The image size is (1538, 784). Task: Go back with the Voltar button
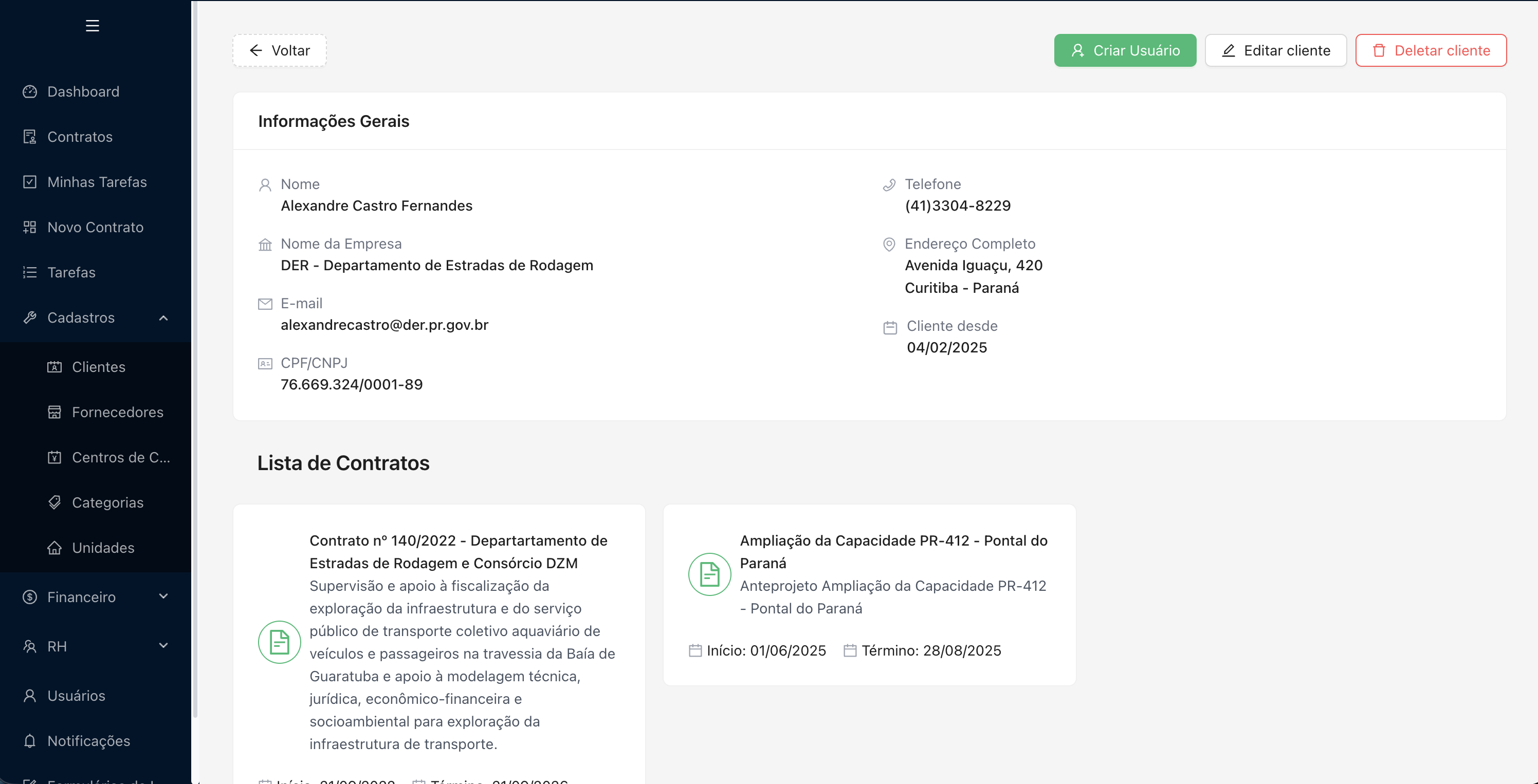[280, 51]
